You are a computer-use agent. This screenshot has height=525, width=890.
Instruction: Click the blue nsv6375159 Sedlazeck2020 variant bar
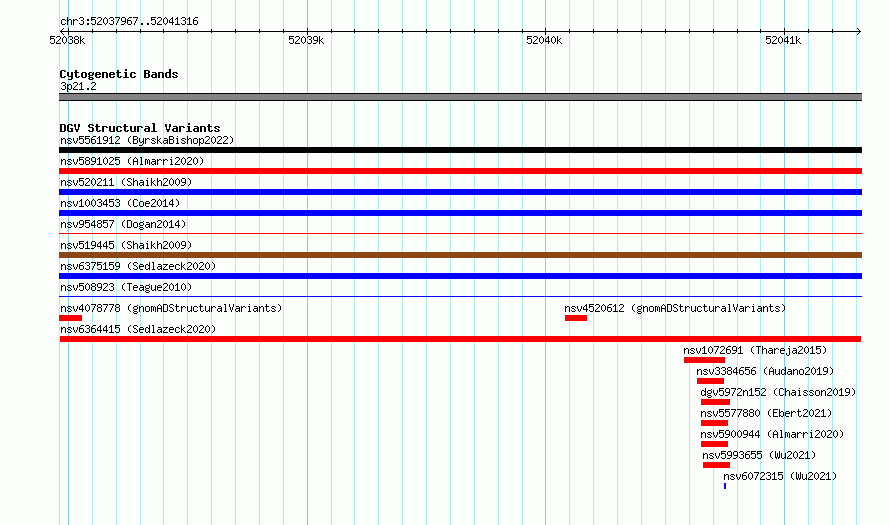[460, 276]
